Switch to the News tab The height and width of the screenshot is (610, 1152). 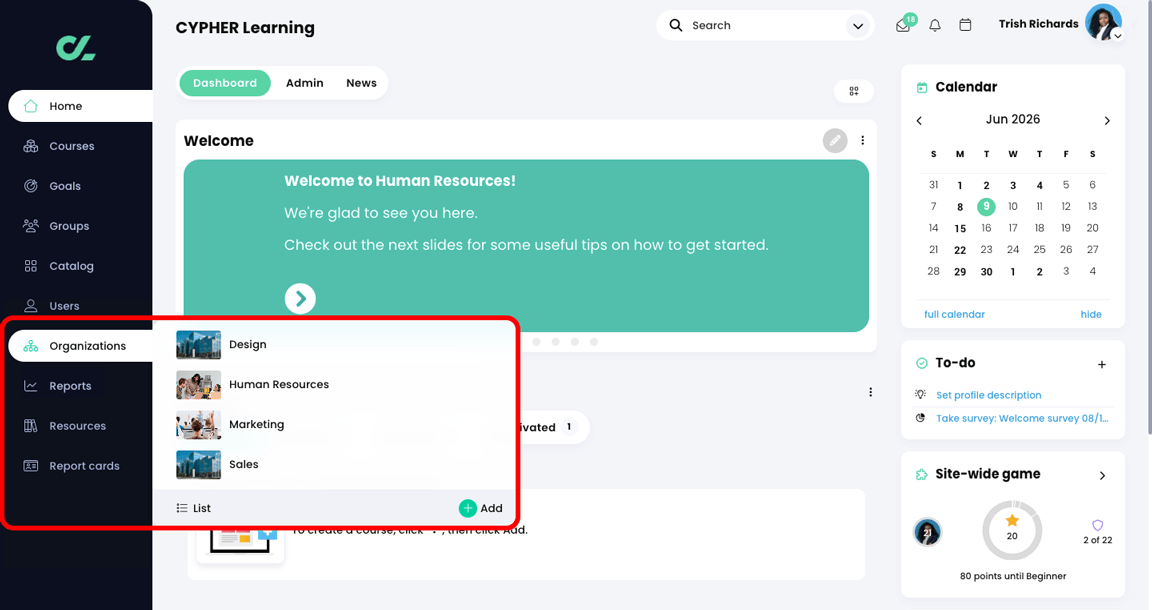pyautogui.click(x=361, y=83)
